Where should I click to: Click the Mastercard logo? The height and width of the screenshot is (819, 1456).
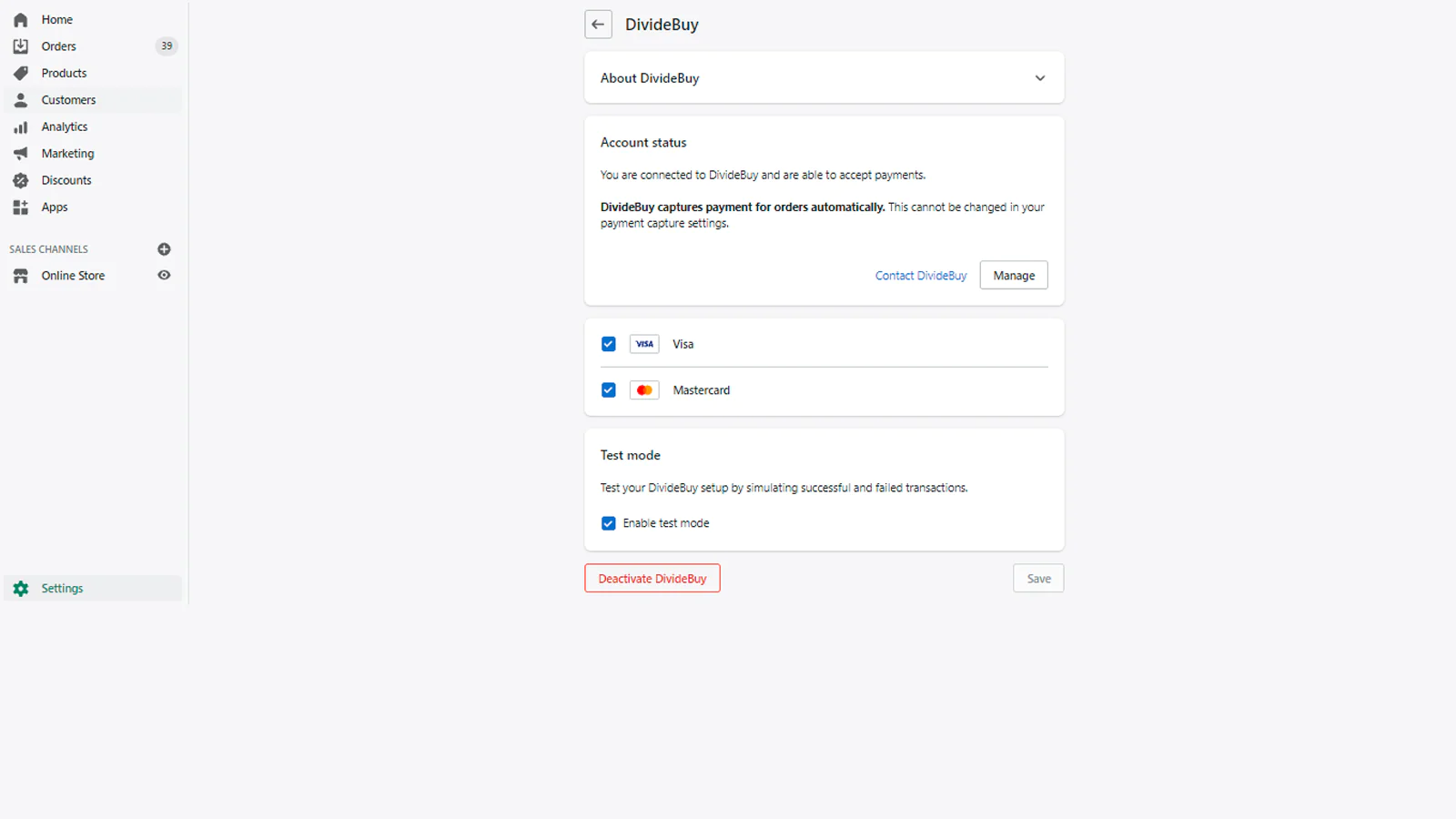pyautogui.click(x=644, y=390)
